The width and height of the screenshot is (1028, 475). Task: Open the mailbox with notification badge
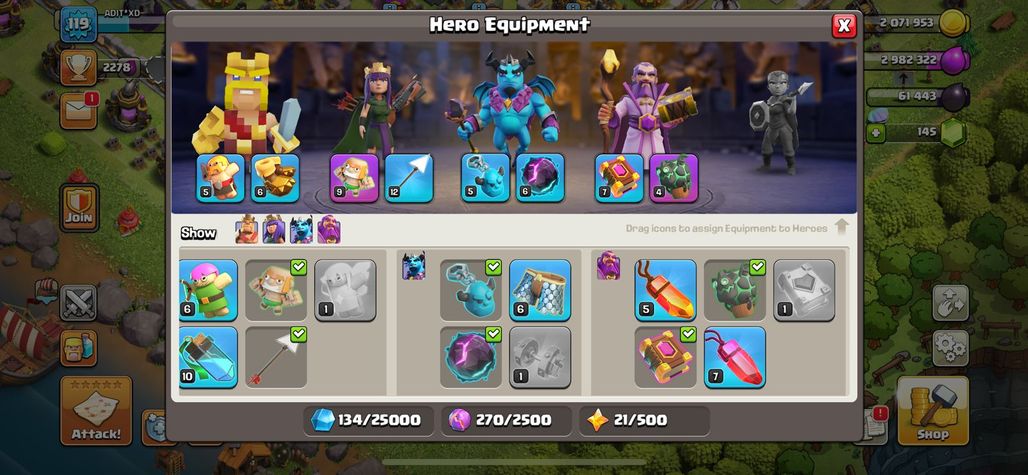pyautogui.click(x=79, y=111)
